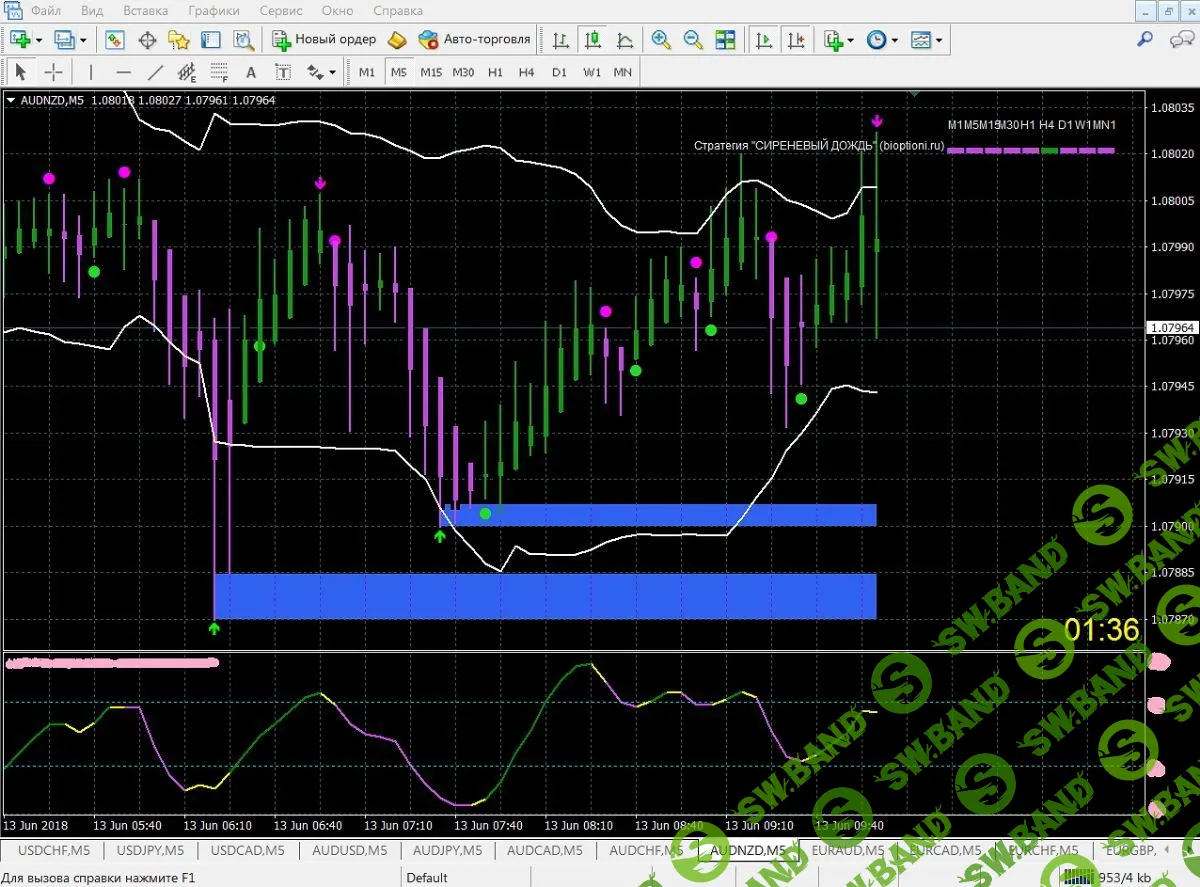Expand the chart periodicity clock dropdown
This screenshot has width=1200, height=887.
coord(894,40)
